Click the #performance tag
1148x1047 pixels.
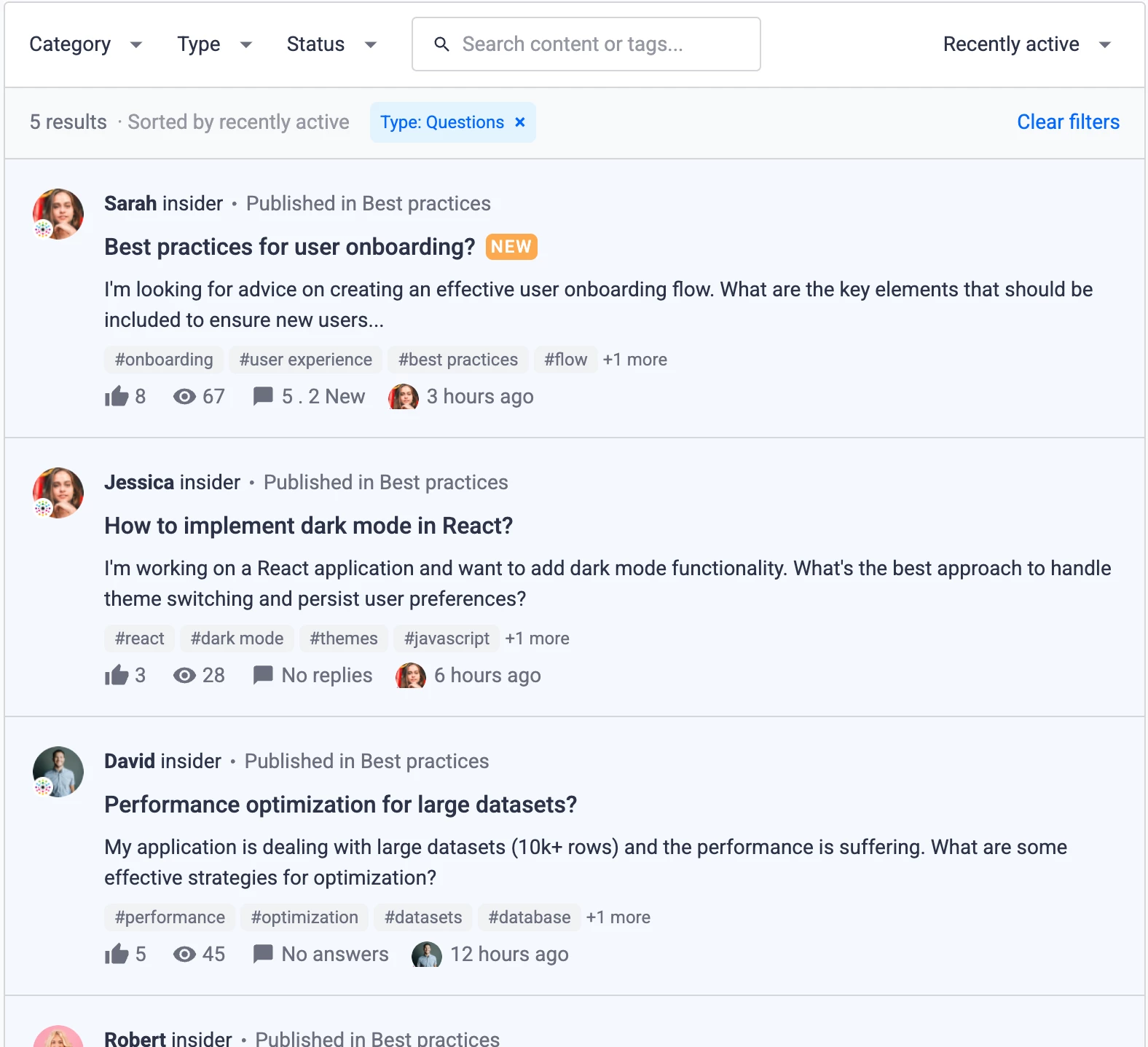170,917
